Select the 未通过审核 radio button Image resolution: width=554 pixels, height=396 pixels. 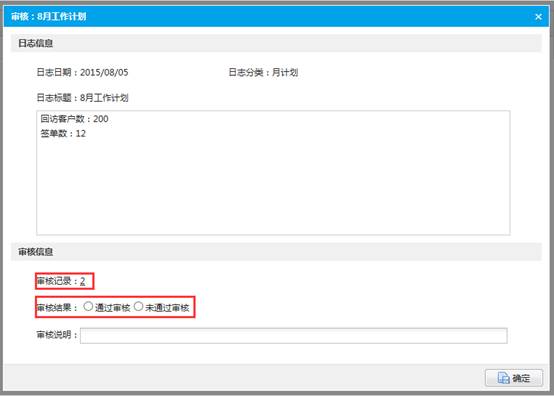click(138, 307)
